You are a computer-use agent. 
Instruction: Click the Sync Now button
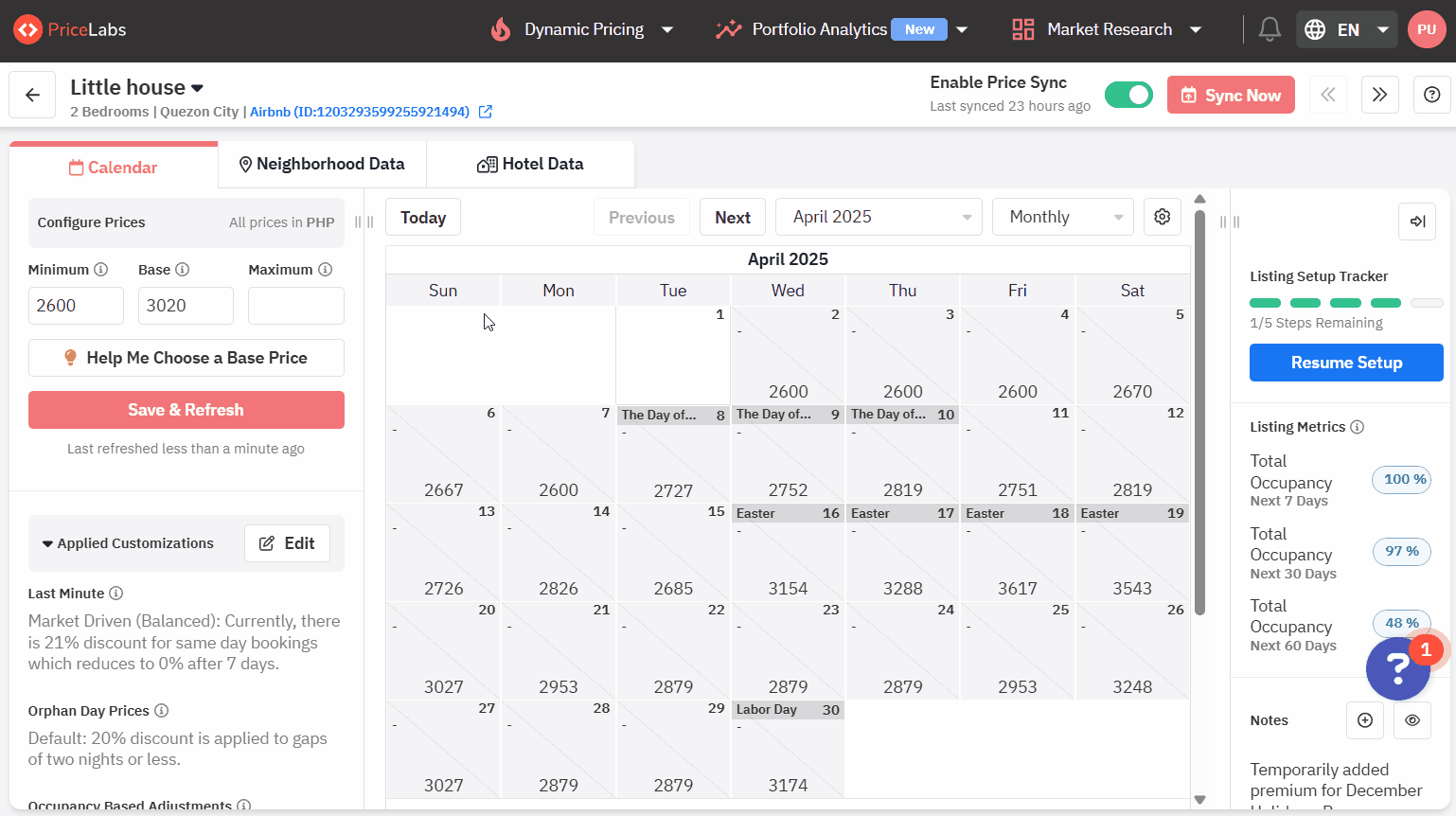tap(1231, 95)
